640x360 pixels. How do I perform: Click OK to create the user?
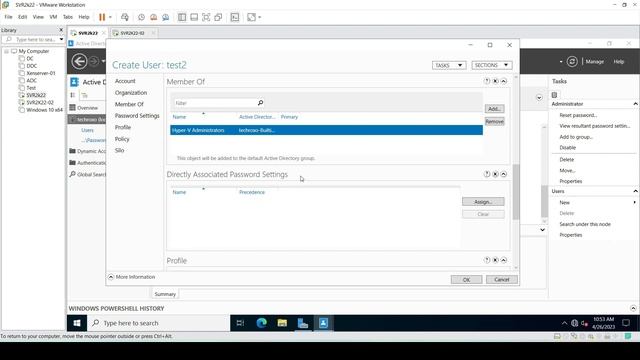(x=467, y=280)
